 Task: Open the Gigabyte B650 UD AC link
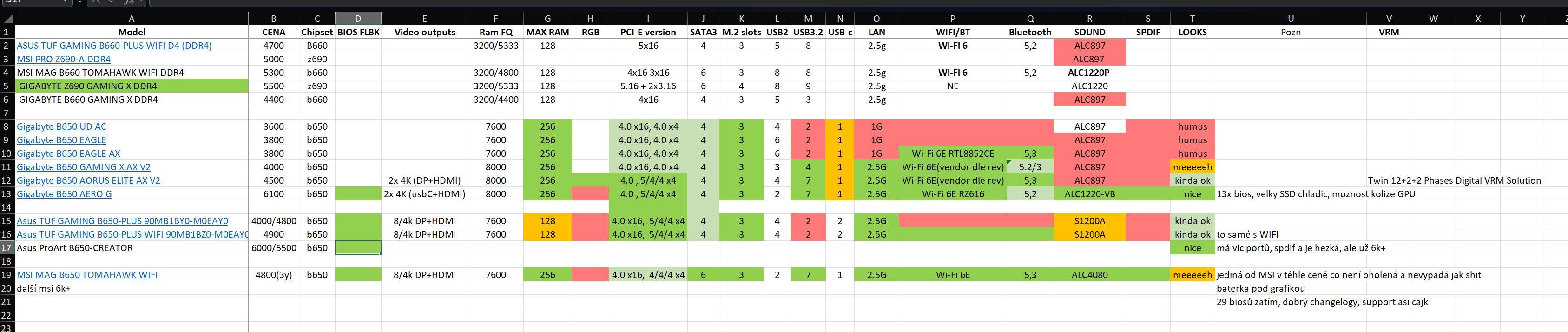[61, 126]
